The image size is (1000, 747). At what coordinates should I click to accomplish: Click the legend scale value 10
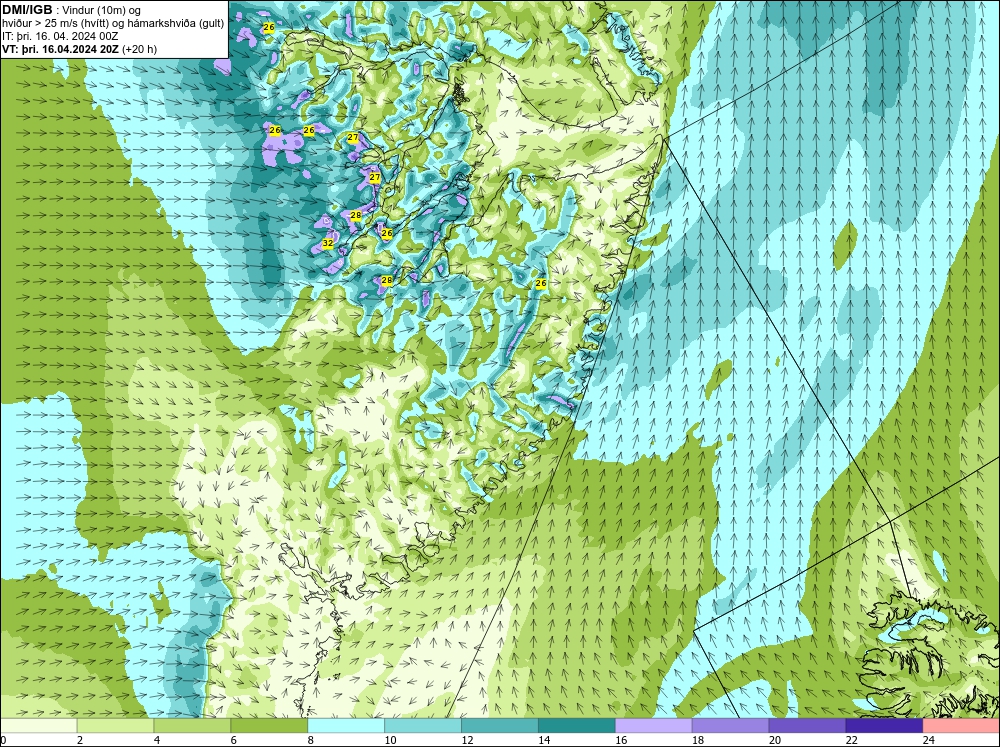pos(390,740)
